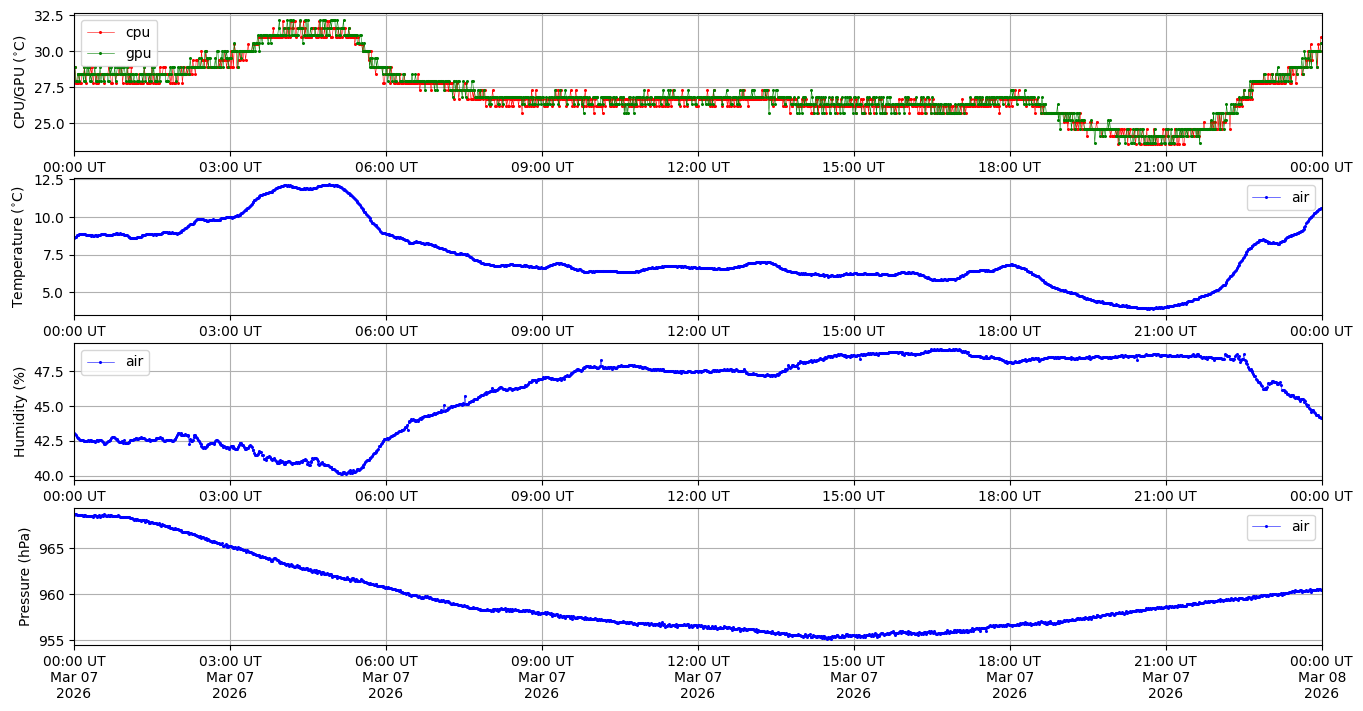Image resolution: width=1363 pixels, height=711 pixels.
Task: Click the pressure curve minimum near 14:30 UT
Action: coord(828,638)
